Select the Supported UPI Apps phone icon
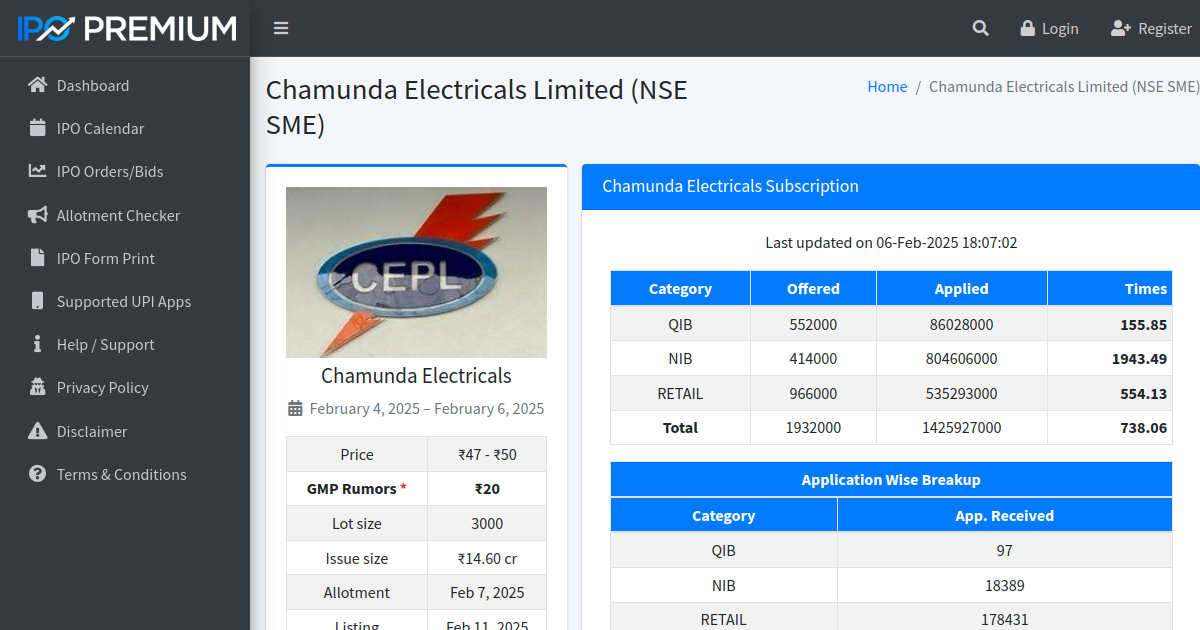Screen dimensions: 1200x630 pos(36,301)
